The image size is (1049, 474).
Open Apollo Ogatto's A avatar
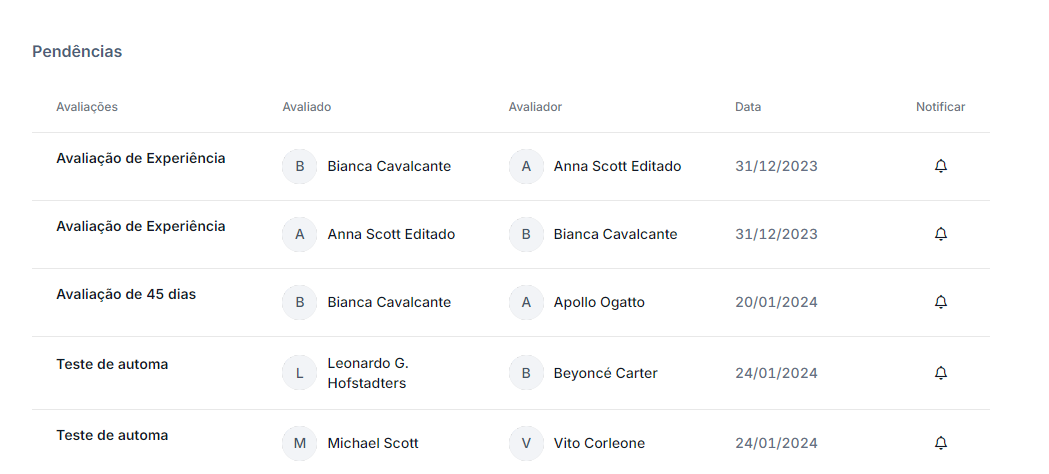point(526,302)
